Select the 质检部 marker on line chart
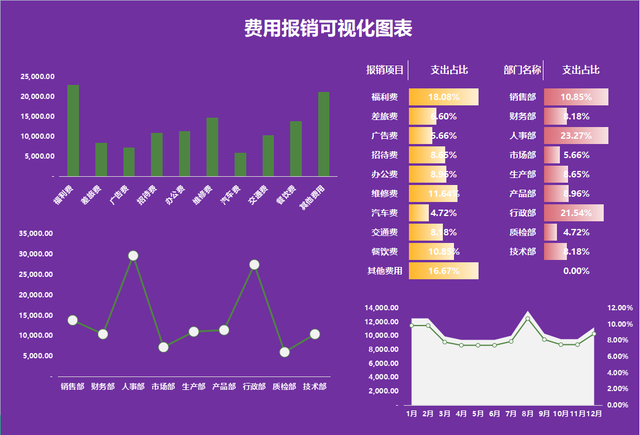This screenshot has width=640, height=435. click(x=285, y=352)
